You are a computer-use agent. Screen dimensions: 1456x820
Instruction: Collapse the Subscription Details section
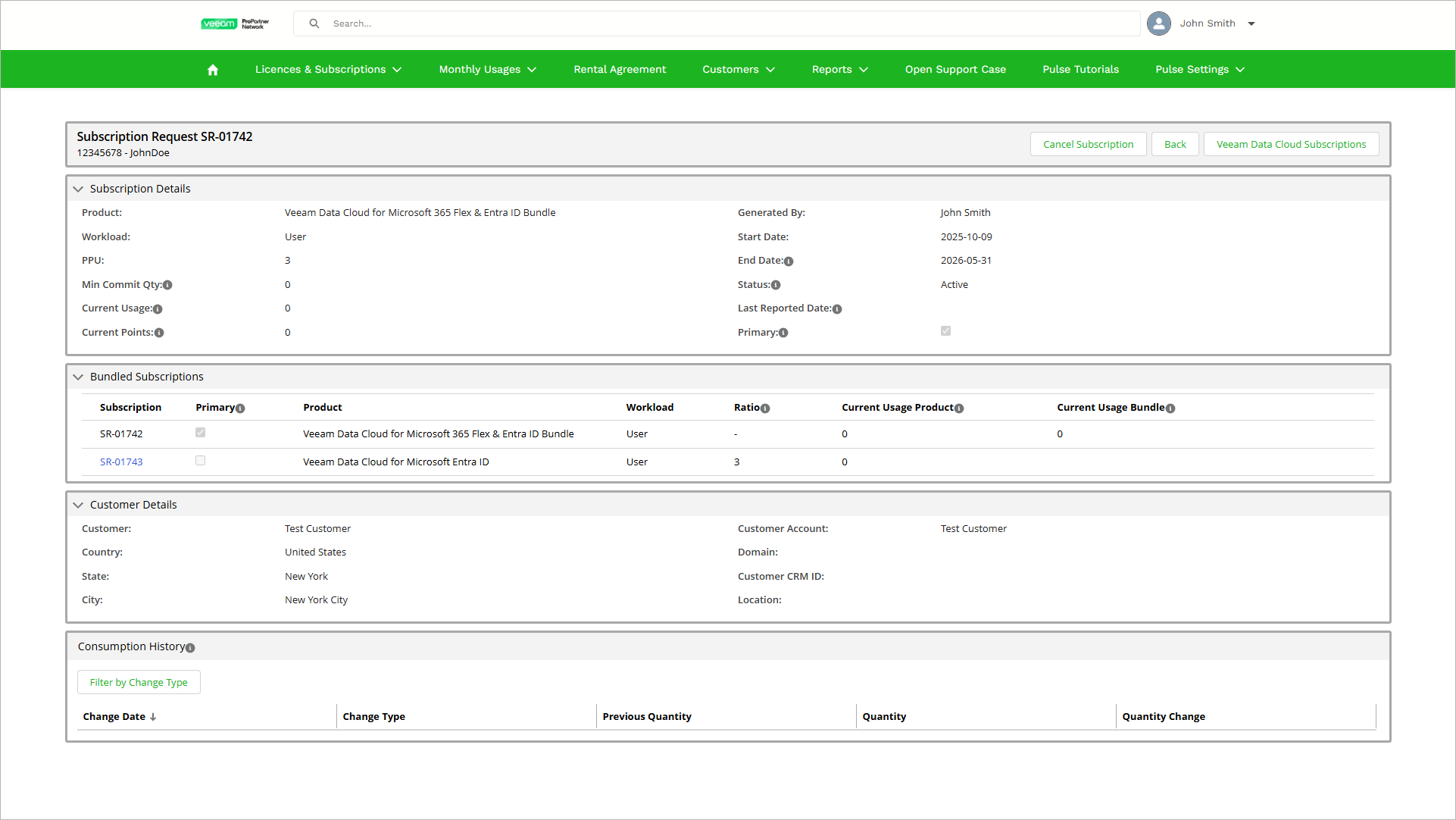[x=78, y=189]
